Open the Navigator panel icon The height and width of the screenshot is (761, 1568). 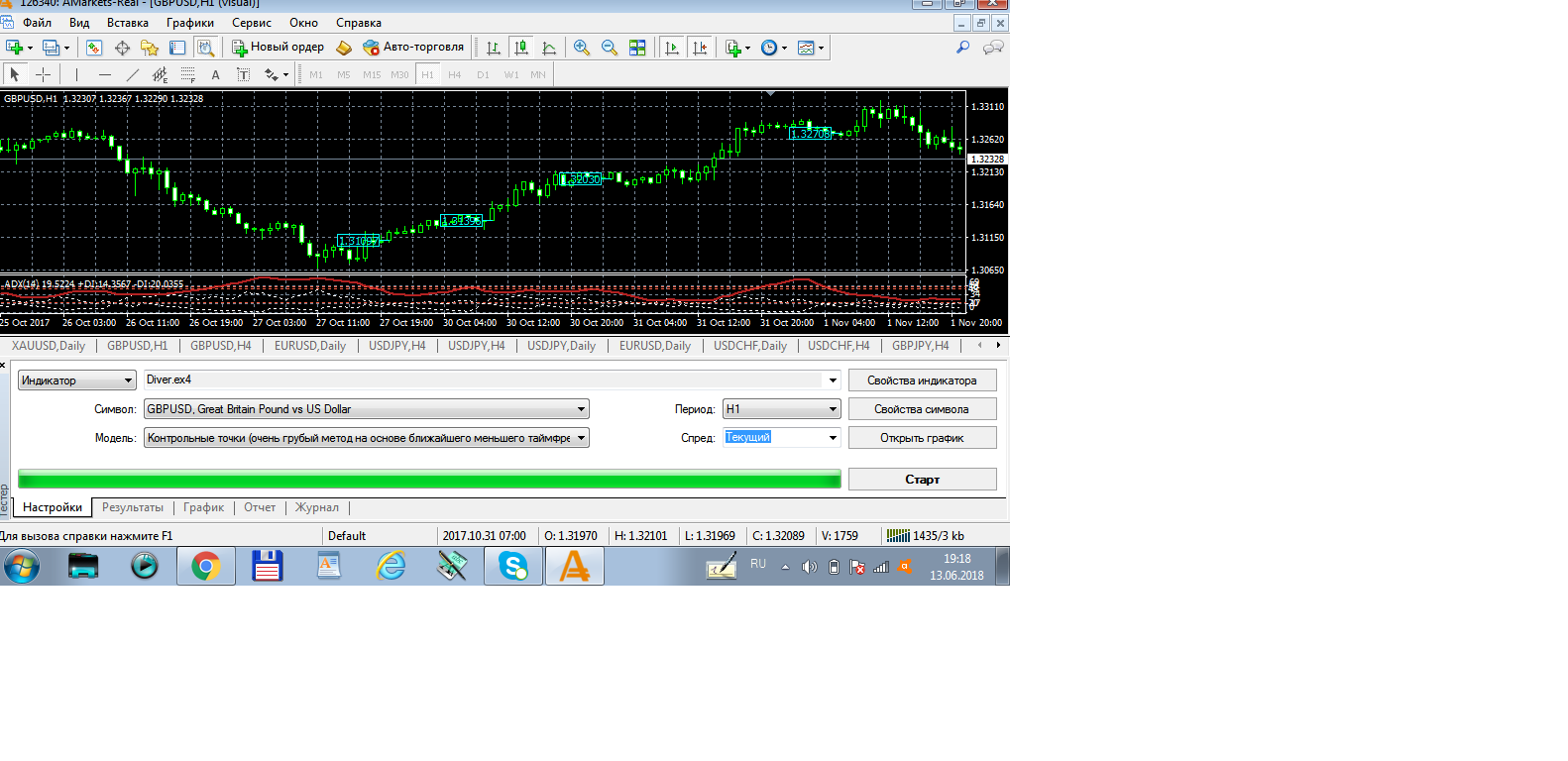point(150,48)
